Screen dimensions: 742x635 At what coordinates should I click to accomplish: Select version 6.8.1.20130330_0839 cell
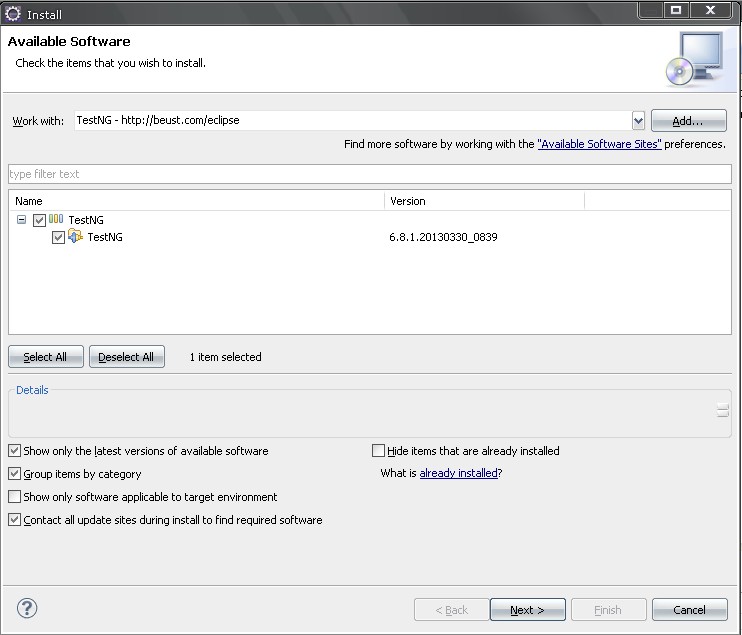tap(443, 237)
